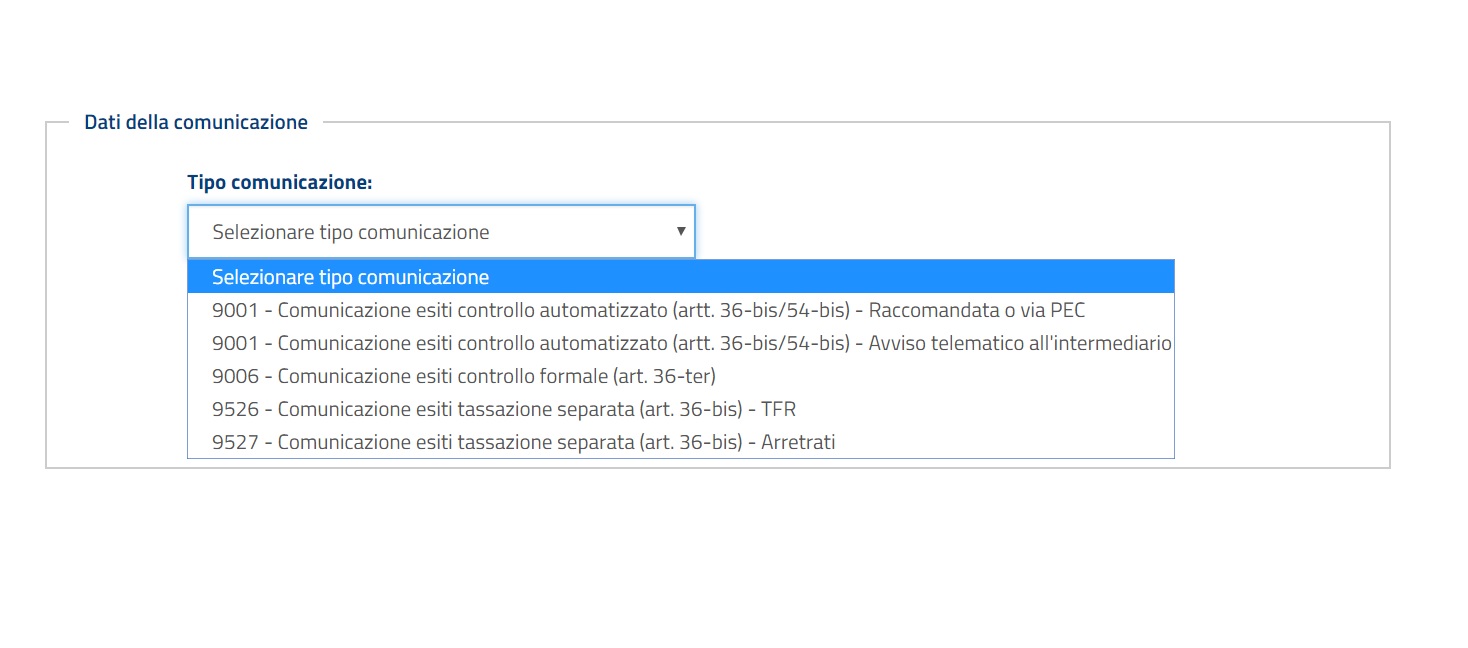Viewport: 1468px width, 648px height.
Task: Click the 'Tipo comunicazione:' field label
Action: [x=280, y=183]
